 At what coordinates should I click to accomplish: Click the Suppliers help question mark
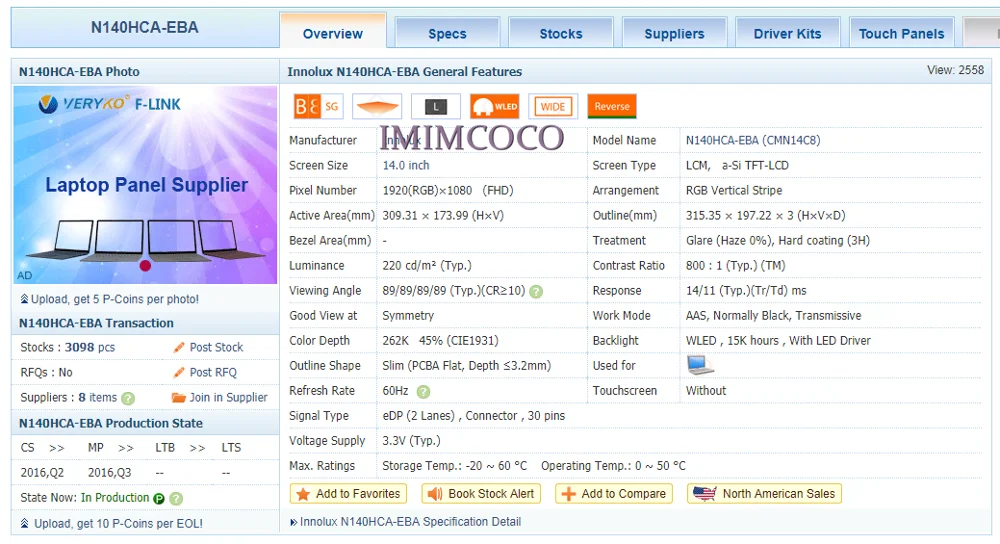(x=128, y=398)
